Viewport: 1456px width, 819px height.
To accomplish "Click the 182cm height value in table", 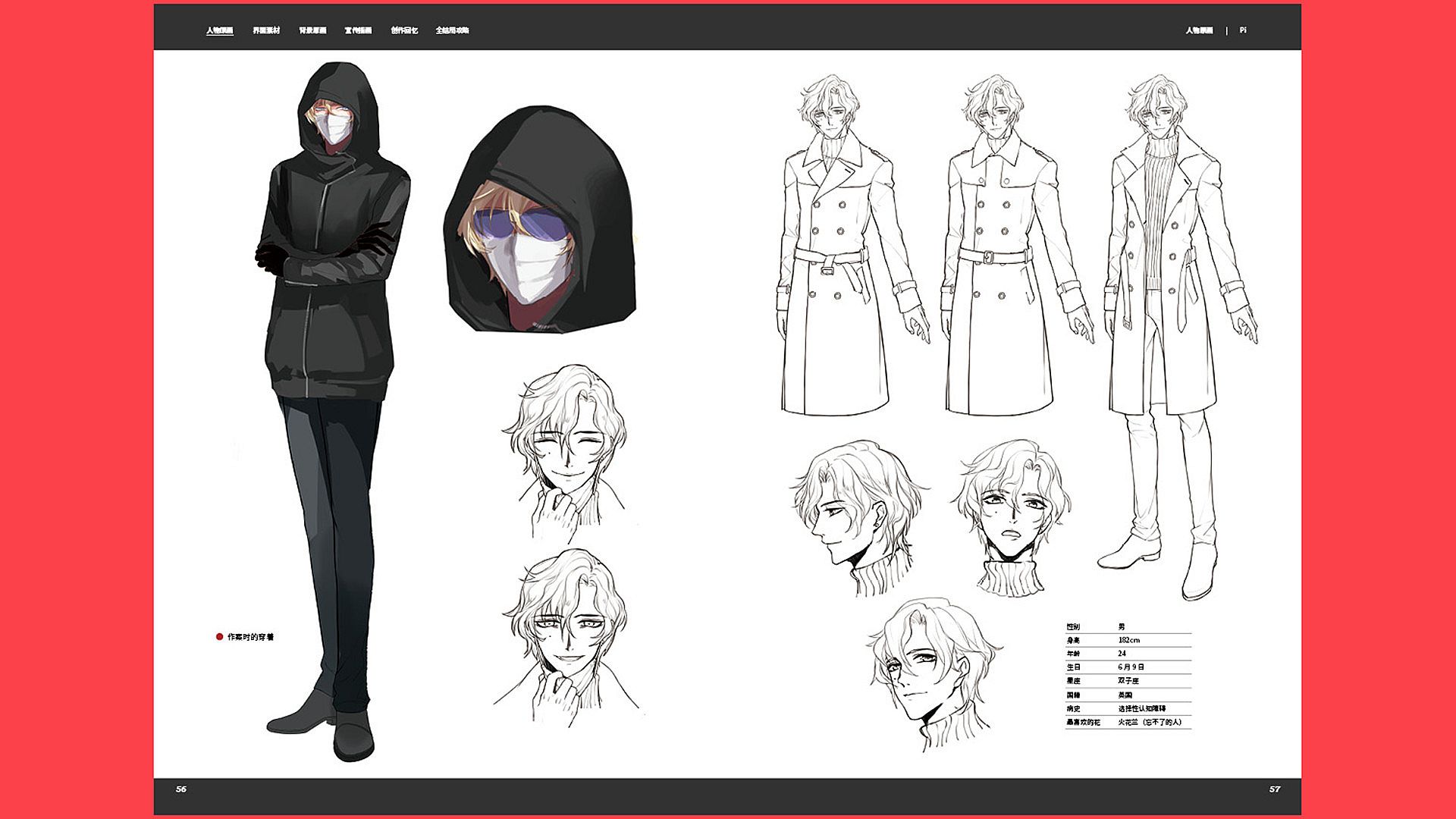I will click(1128, 640).
